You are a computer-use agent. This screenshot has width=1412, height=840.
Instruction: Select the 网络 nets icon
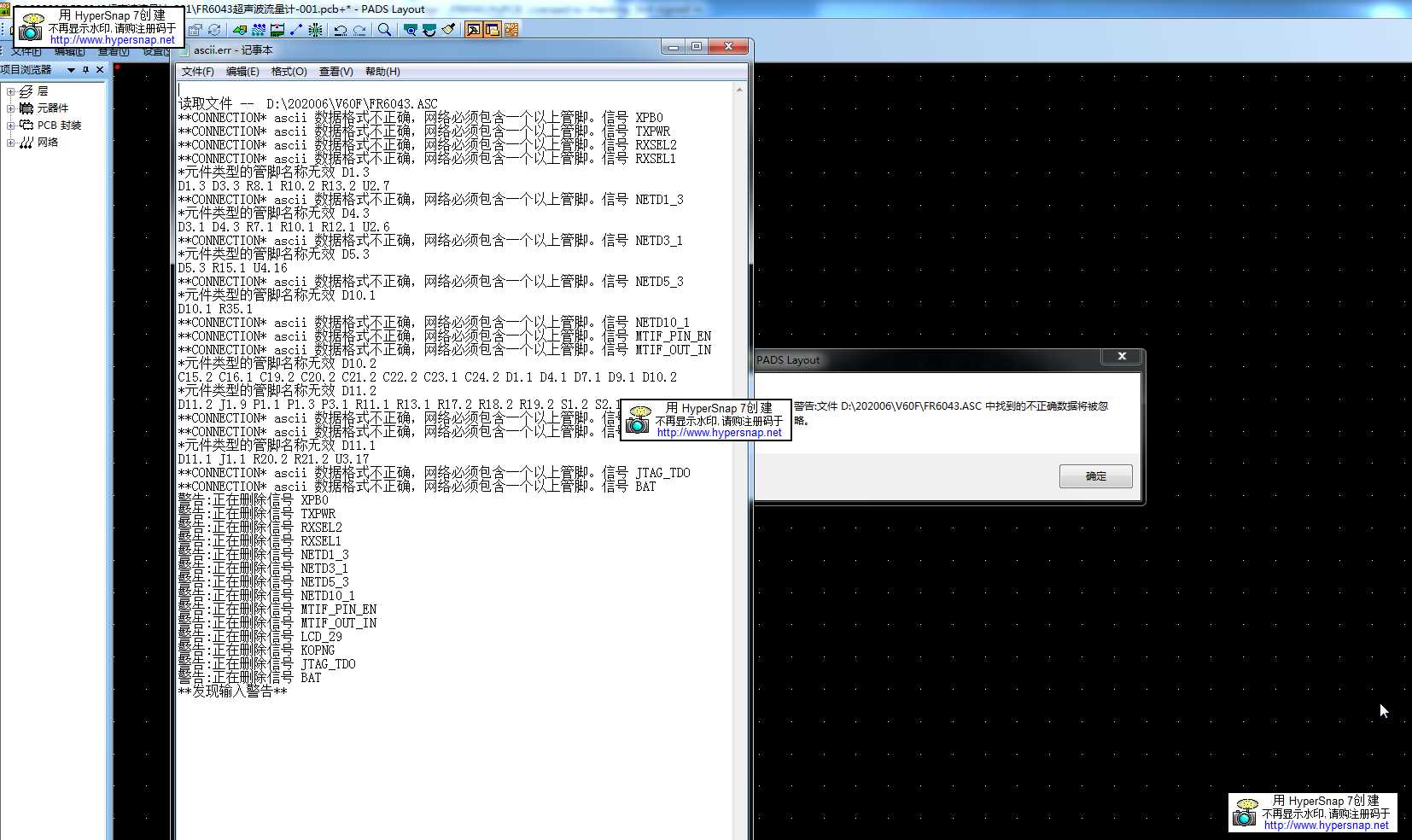(x=26, y=143)
